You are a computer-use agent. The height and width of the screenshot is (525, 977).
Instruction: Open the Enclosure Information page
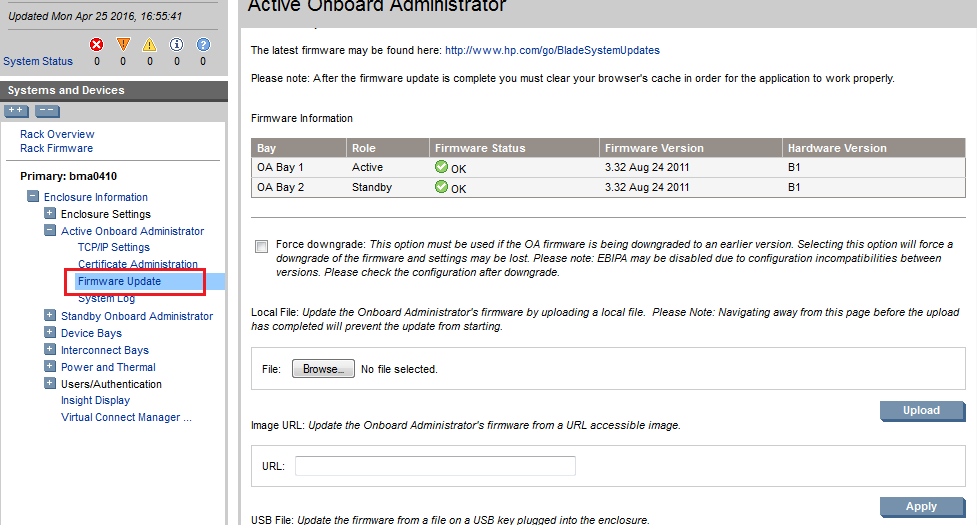pyautogui.click(x=96, y=197)
